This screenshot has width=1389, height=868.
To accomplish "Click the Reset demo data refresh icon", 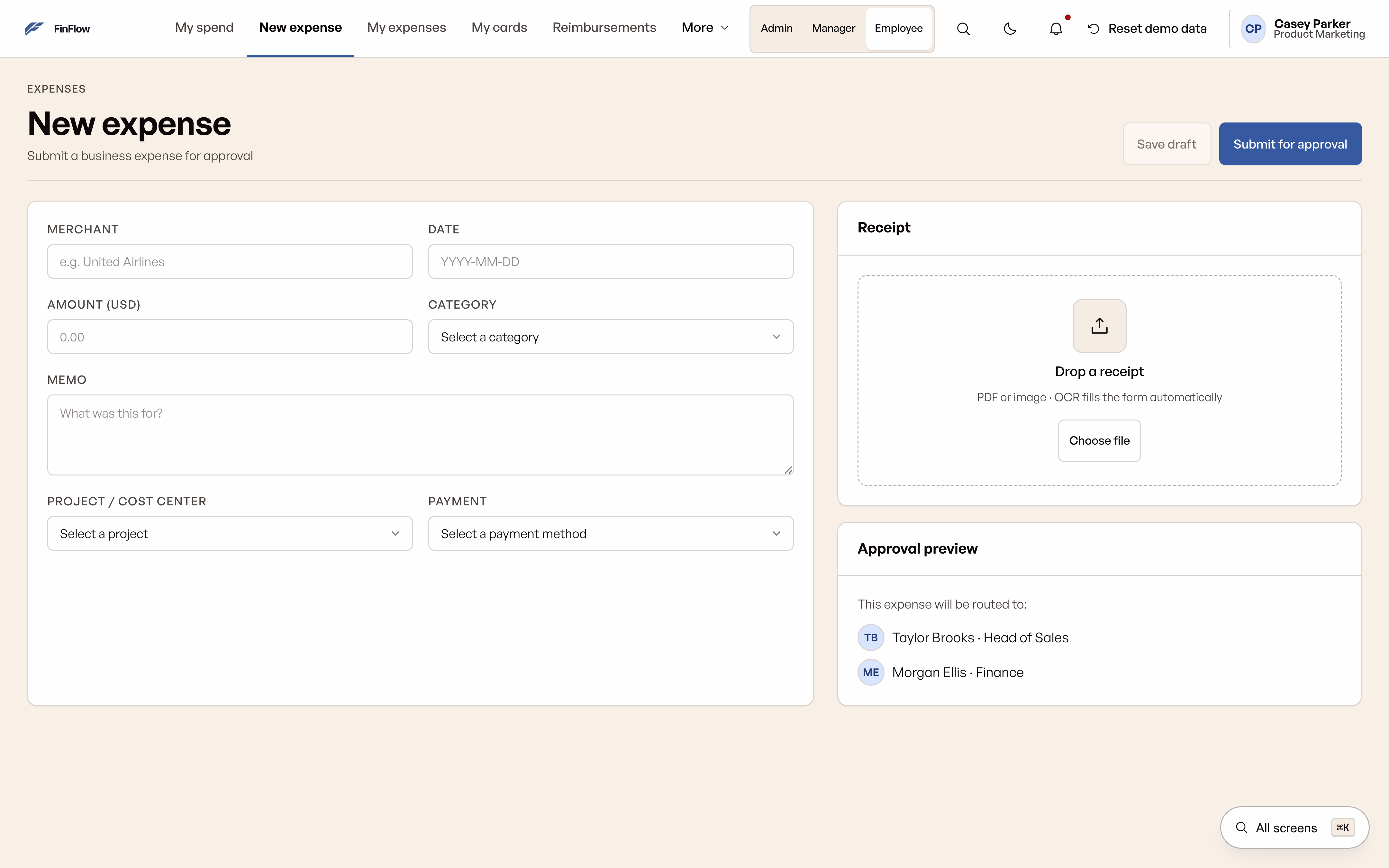I will click(x=1094, y=29).
